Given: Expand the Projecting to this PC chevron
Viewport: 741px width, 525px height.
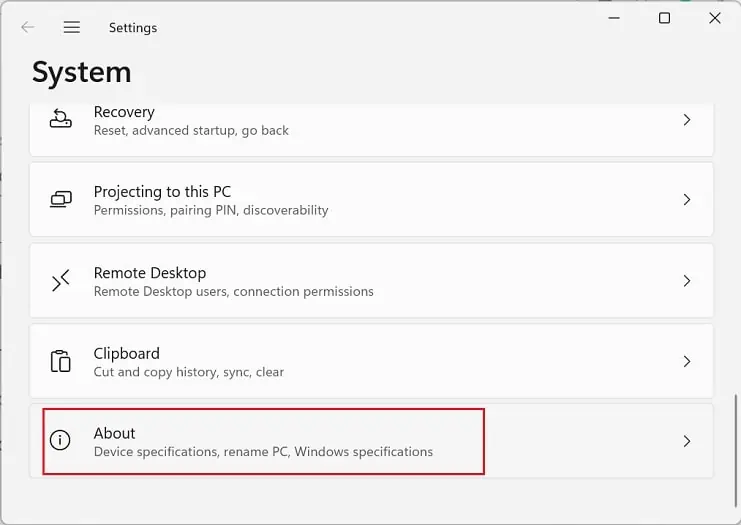Looking at the screenshot, I should (x=686, y=200).
